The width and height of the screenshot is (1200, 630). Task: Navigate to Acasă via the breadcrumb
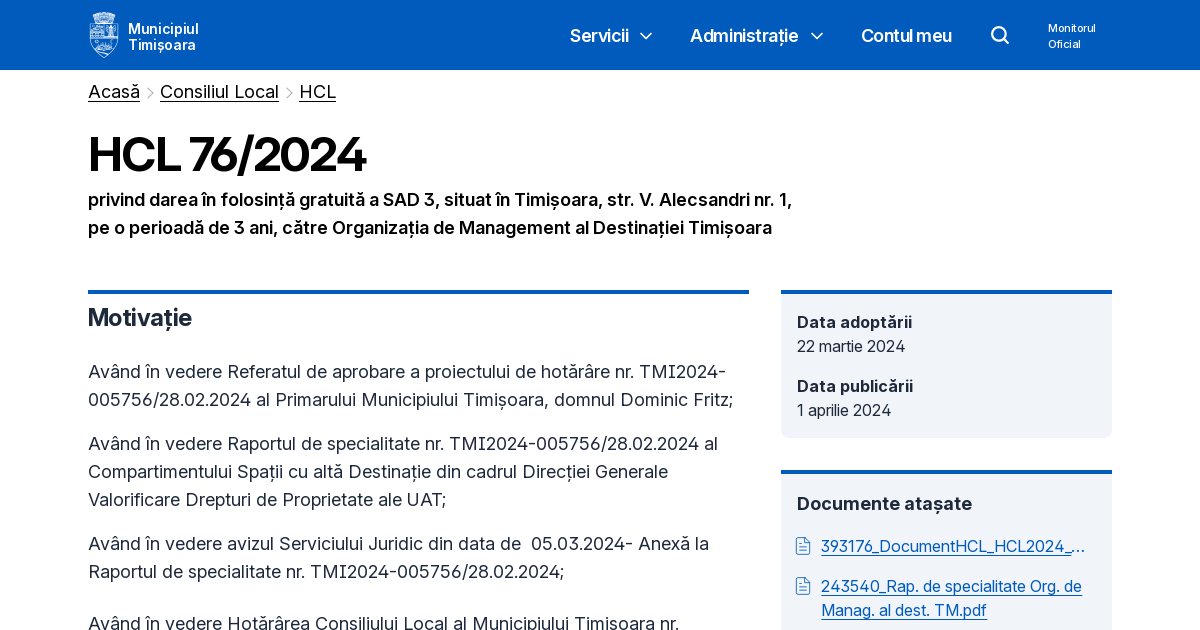pos(113,91)
